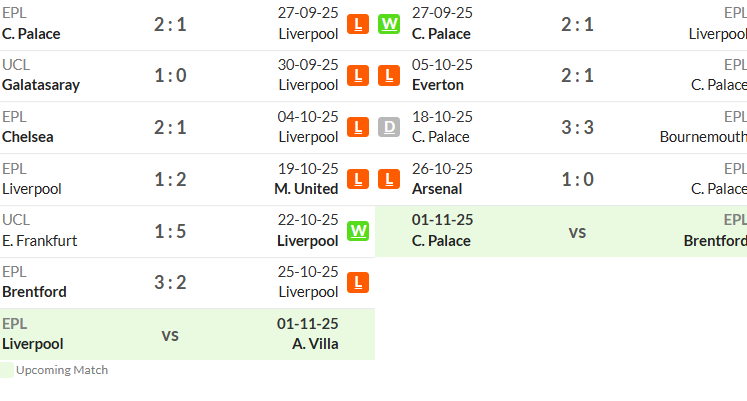Click the Upcoming Match legend swatch
The height and width of the screenshot is (401, 747).
[7, 370]
